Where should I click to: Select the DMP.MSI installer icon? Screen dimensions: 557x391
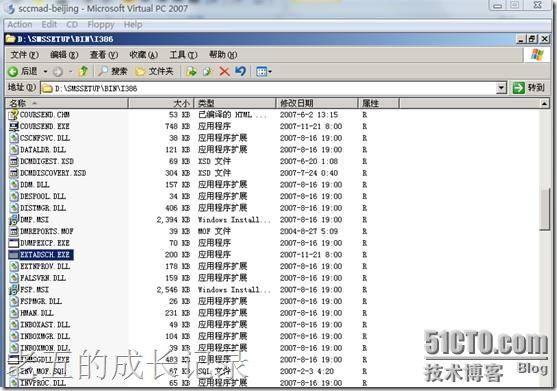click(x=13, y=220)
